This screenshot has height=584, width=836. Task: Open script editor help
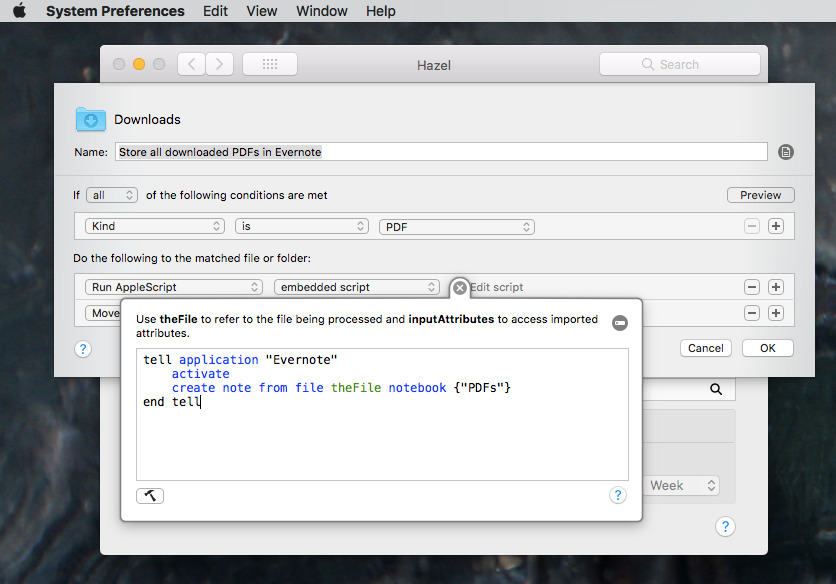(617, 495)
